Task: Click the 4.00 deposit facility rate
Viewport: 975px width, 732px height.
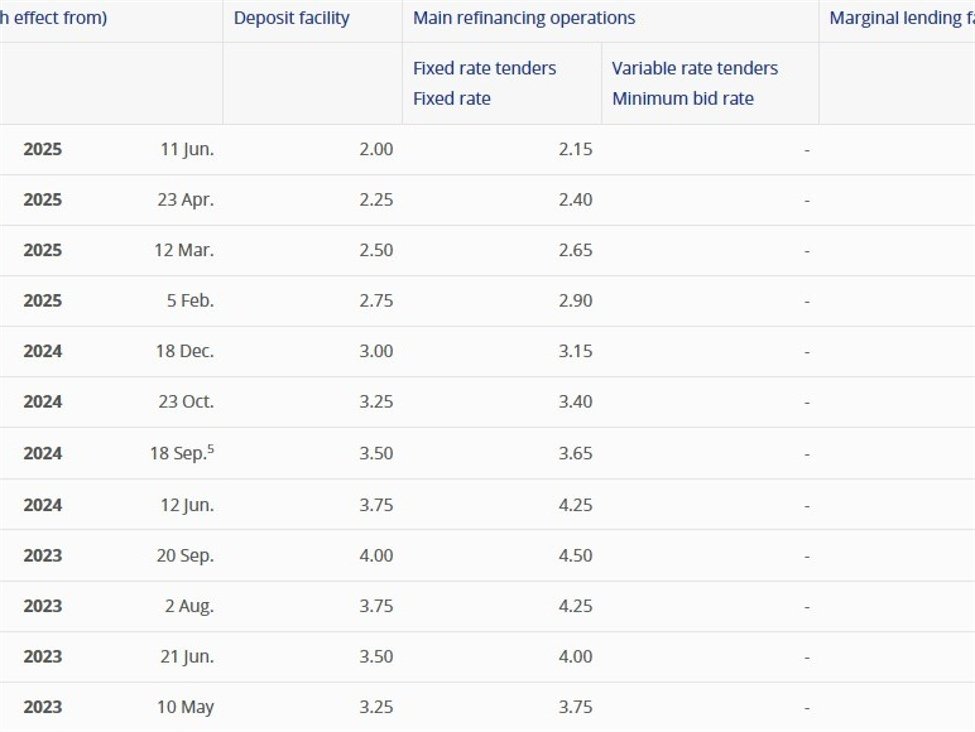Action: [376, 555]
